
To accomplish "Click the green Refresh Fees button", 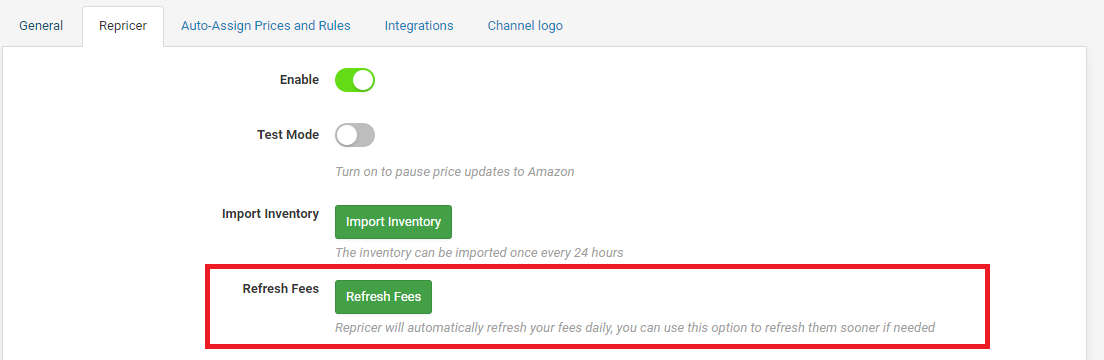I will click(383, 297).
